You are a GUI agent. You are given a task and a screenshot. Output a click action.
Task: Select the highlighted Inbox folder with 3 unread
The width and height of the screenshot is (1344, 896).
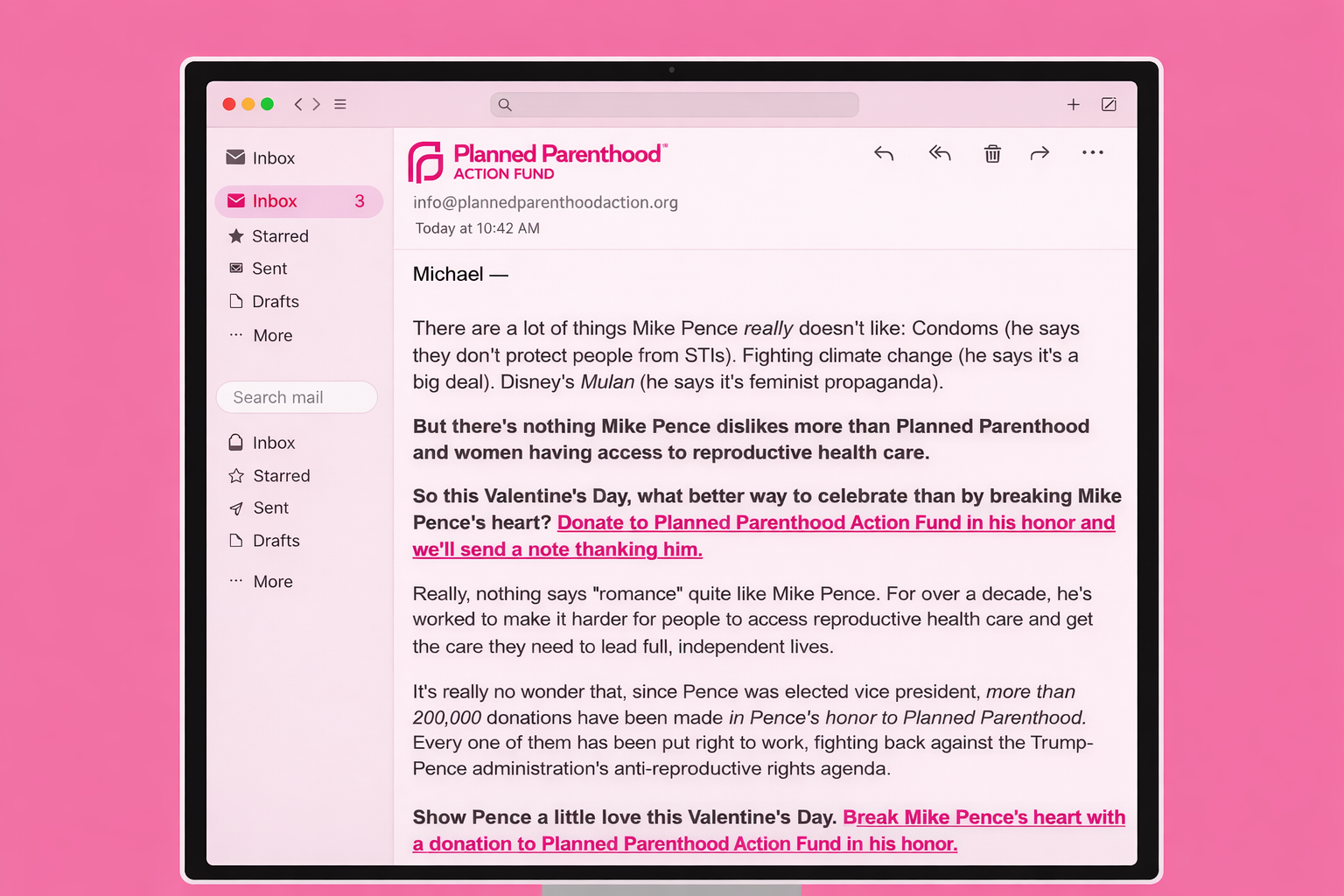click(299, 201)
